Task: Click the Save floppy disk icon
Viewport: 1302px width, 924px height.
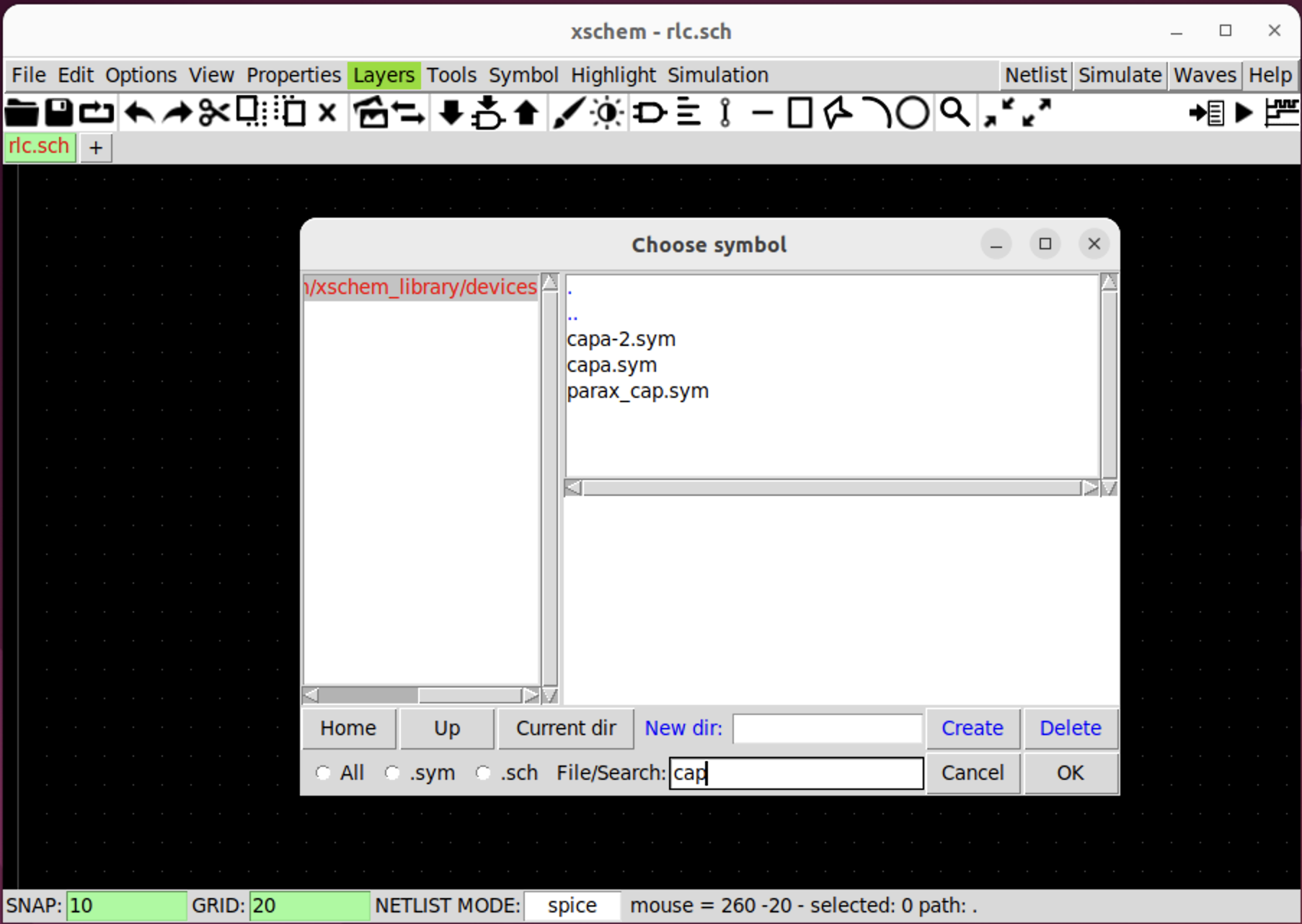Action: click(x=59, y=113)
